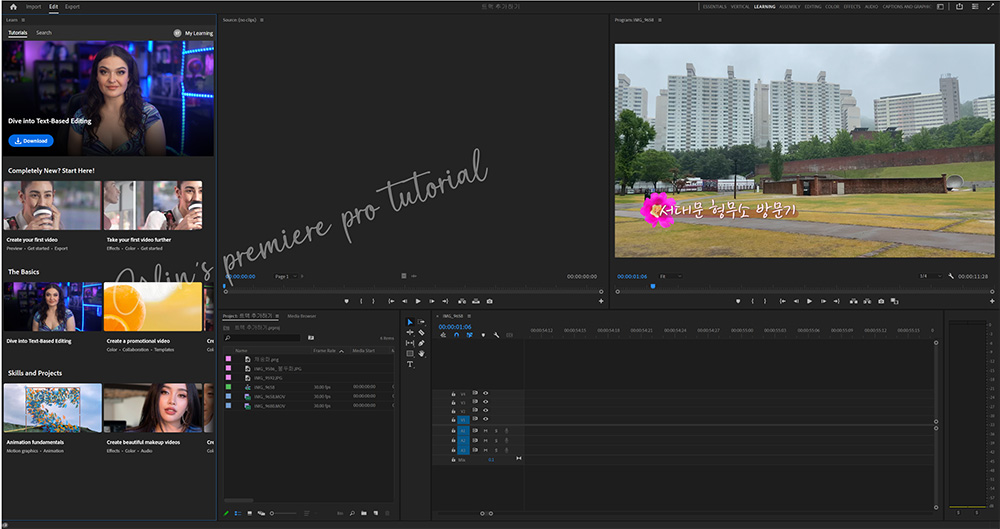This screenshot has width=1000, height=529.
Task: Open Search tab in Learn panel
Action: pos(44,33)
